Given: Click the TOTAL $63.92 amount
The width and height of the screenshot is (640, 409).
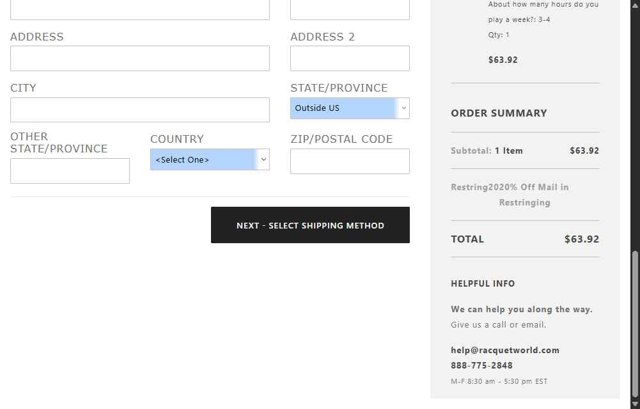Looking at the screenshot, I should pos(582,239).
